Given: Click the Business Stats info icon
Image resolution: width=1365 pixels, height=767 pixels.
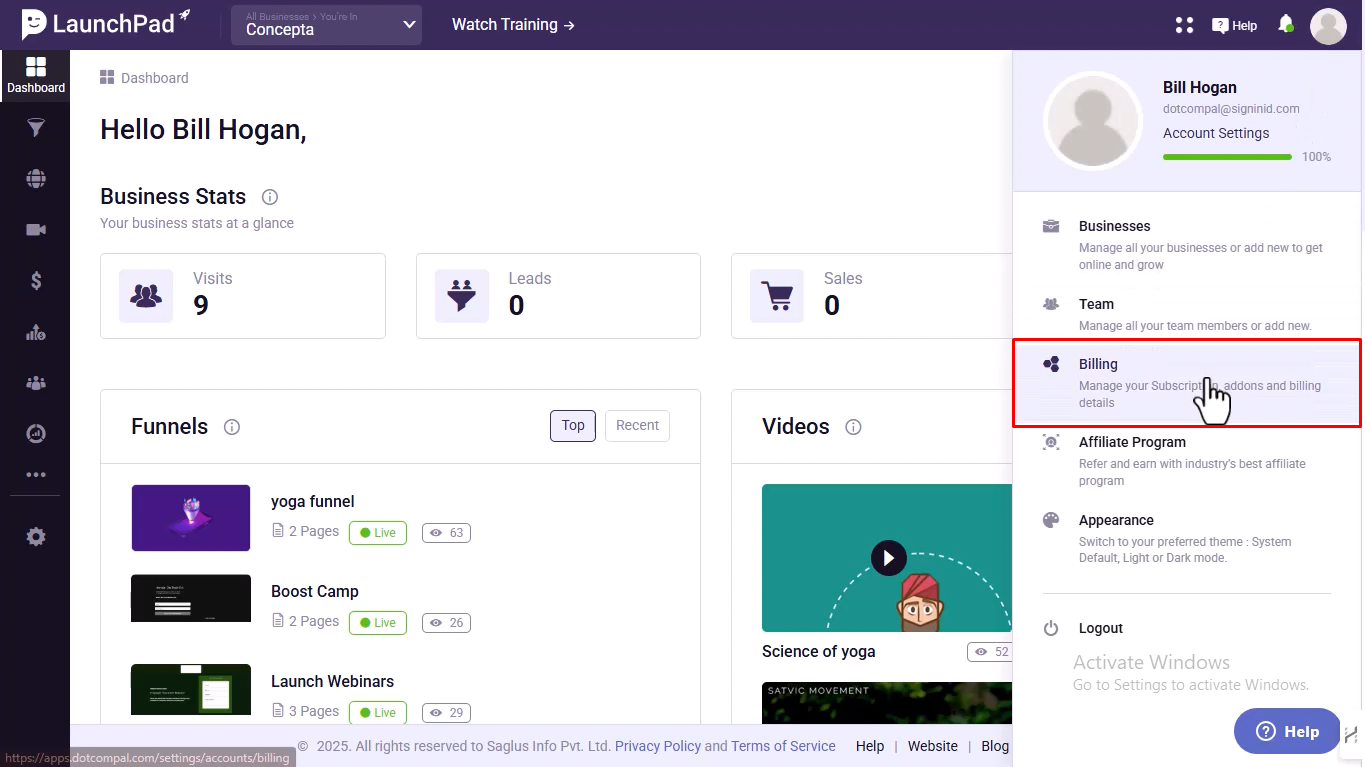Looking at the screenshot, I should tap(269, 197).
